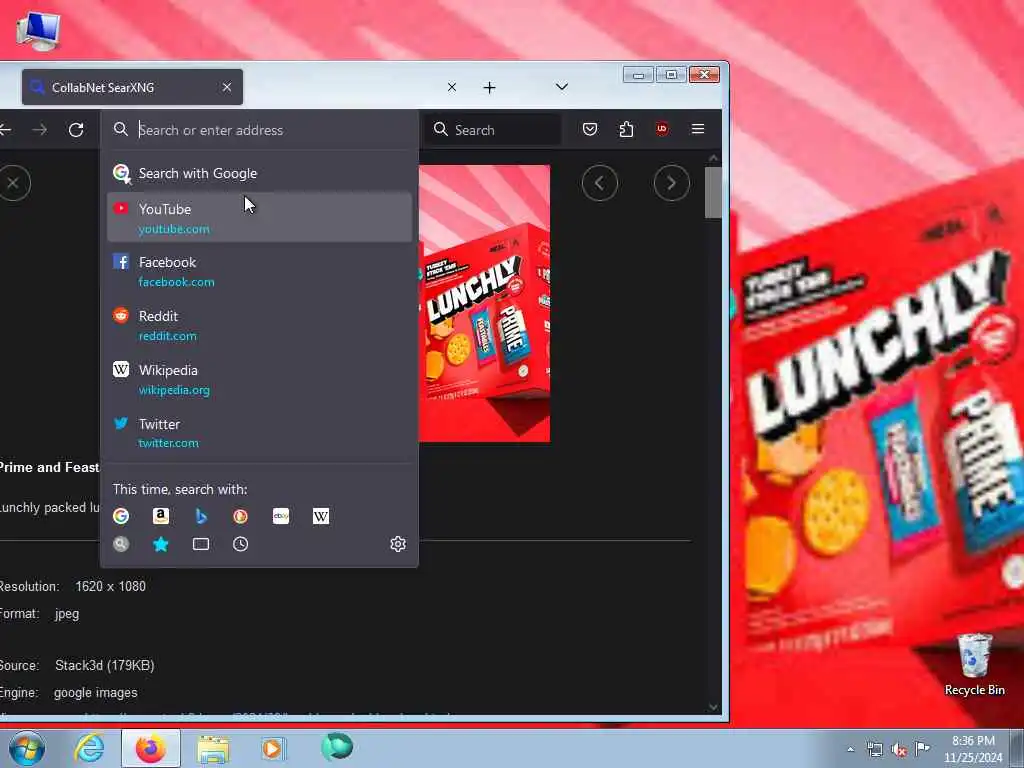Select the gray magnifier search engine icon
The image size is (1024, 768).
click(121, 544)
